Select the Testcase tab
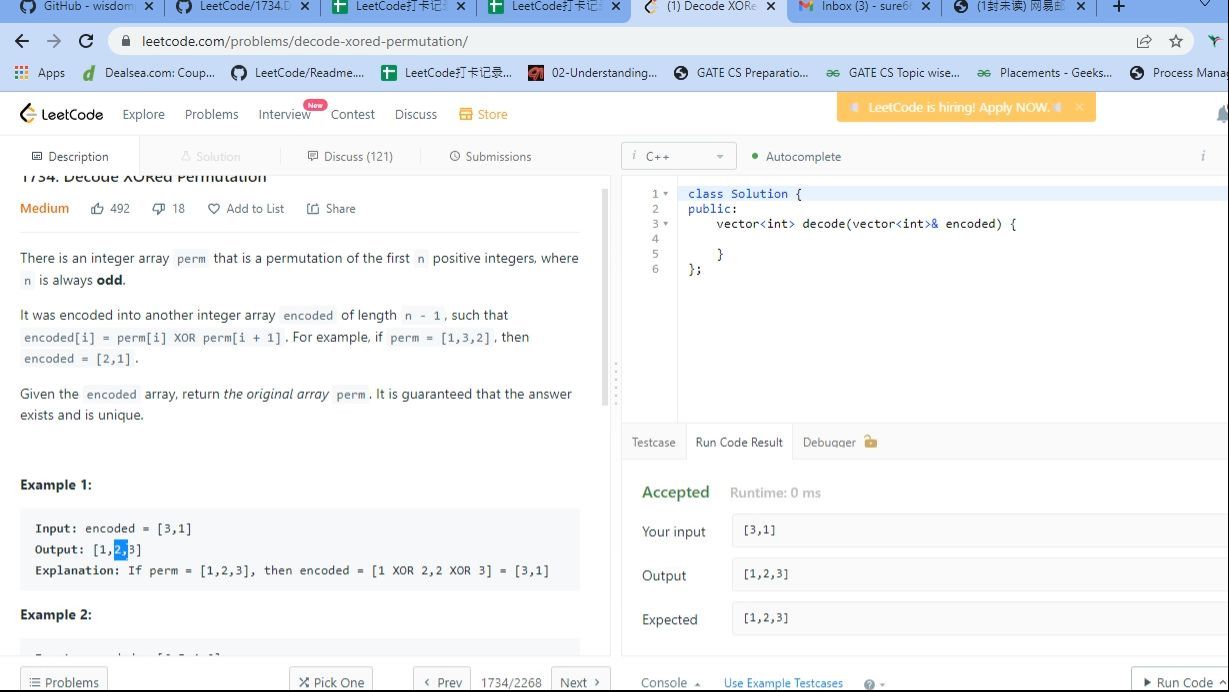 coord(653,442)
